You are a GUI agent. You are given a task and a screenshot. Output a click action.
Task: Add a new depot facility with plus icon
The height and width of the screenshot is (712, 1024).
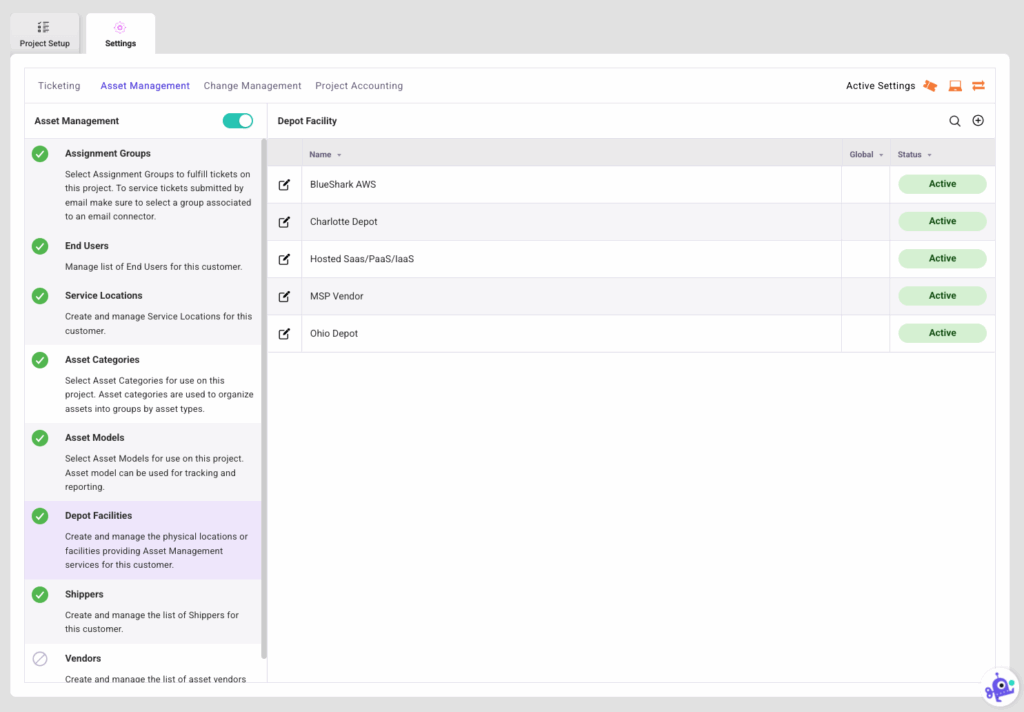point(978,121)
